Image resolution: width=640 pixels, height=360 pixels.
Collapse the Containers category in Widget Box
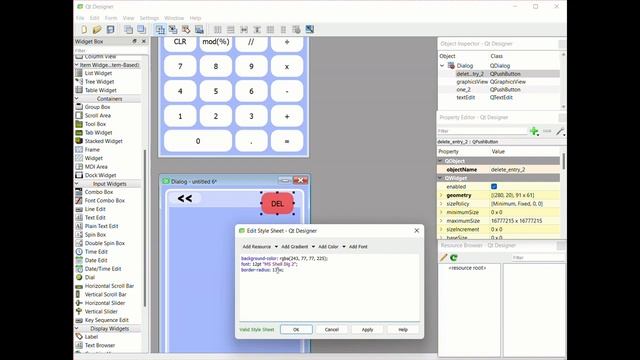[x=77, y=99]
